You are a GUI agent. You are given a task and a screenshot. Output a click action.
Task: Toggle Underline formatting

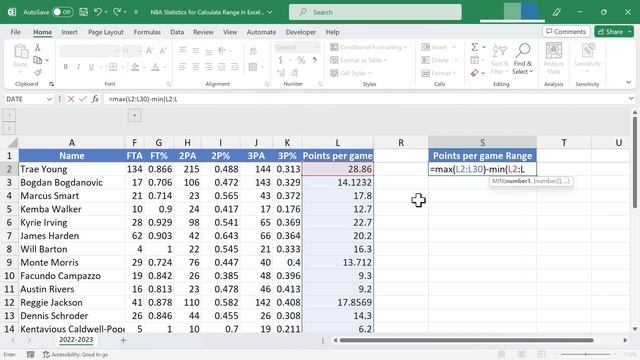(91, 67)
